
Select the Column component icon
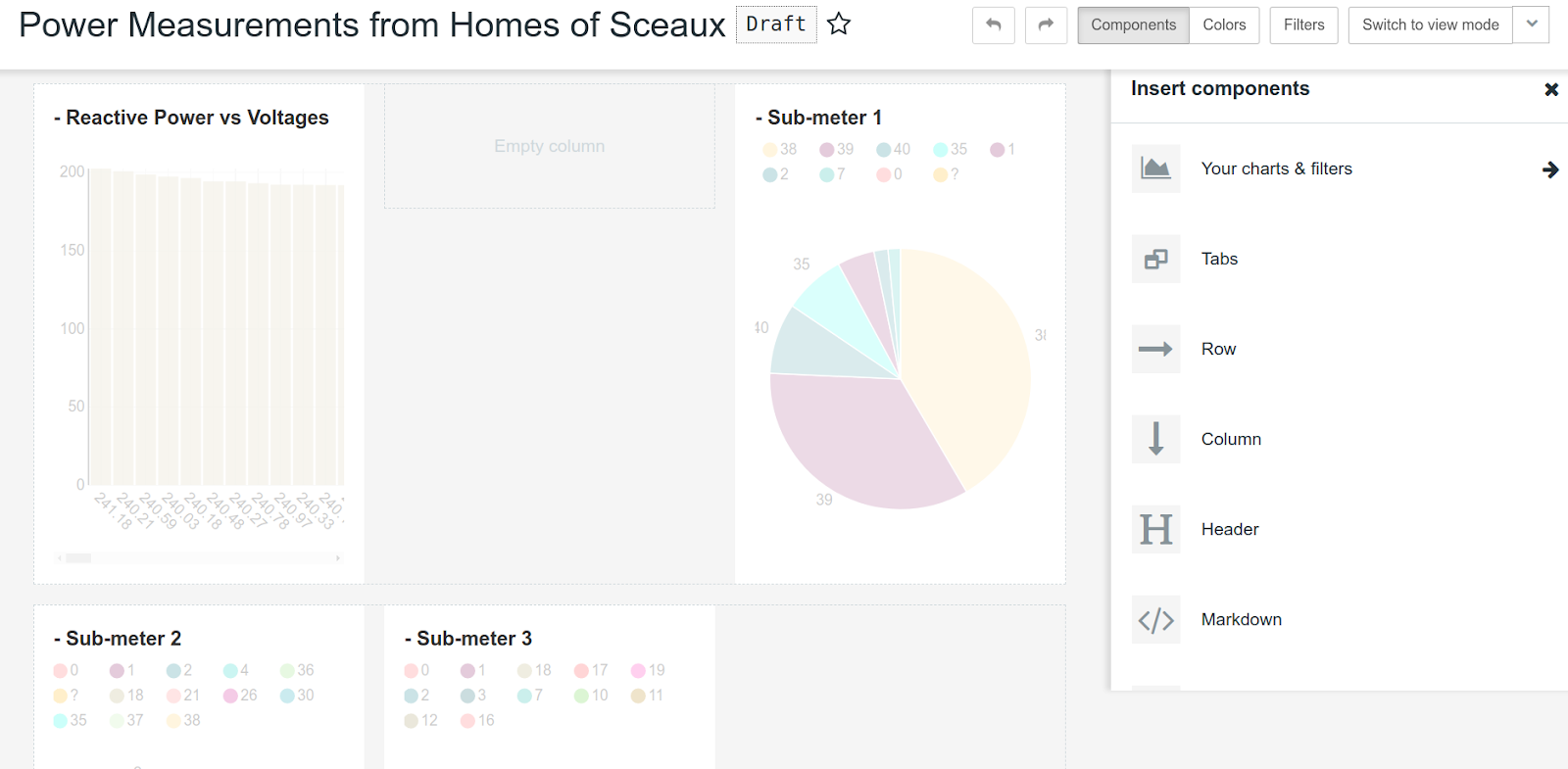click(1156, 440)
